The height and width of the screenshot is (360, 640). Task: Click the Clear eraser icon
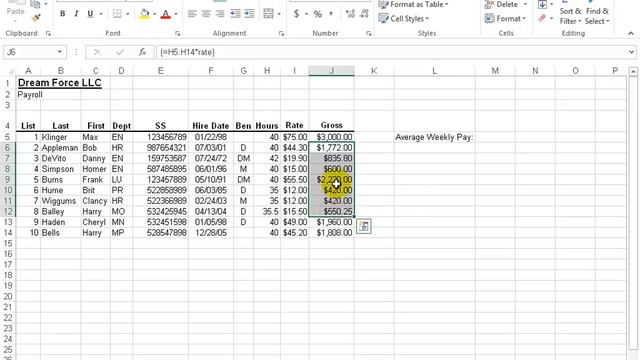pos(542,18)
